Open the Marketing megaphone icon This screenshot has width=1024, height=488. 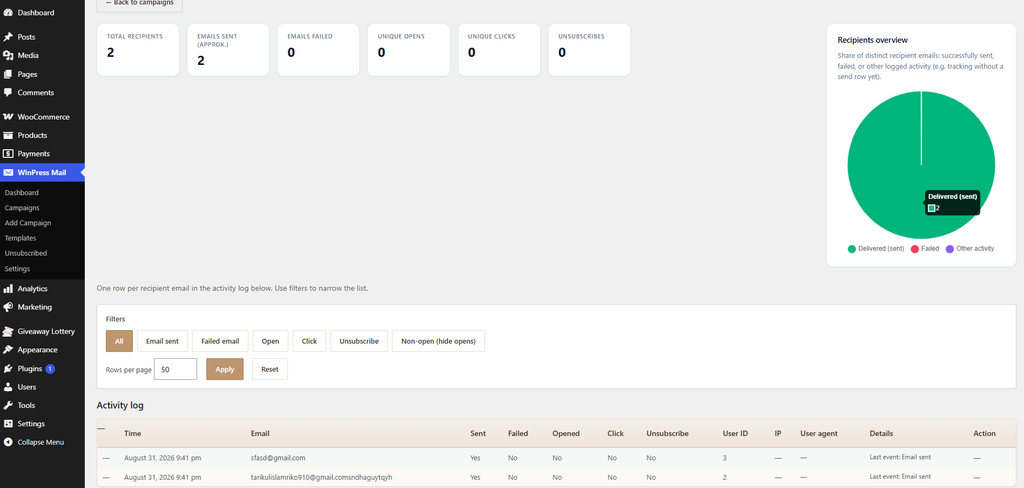click(x=8, y=307)
